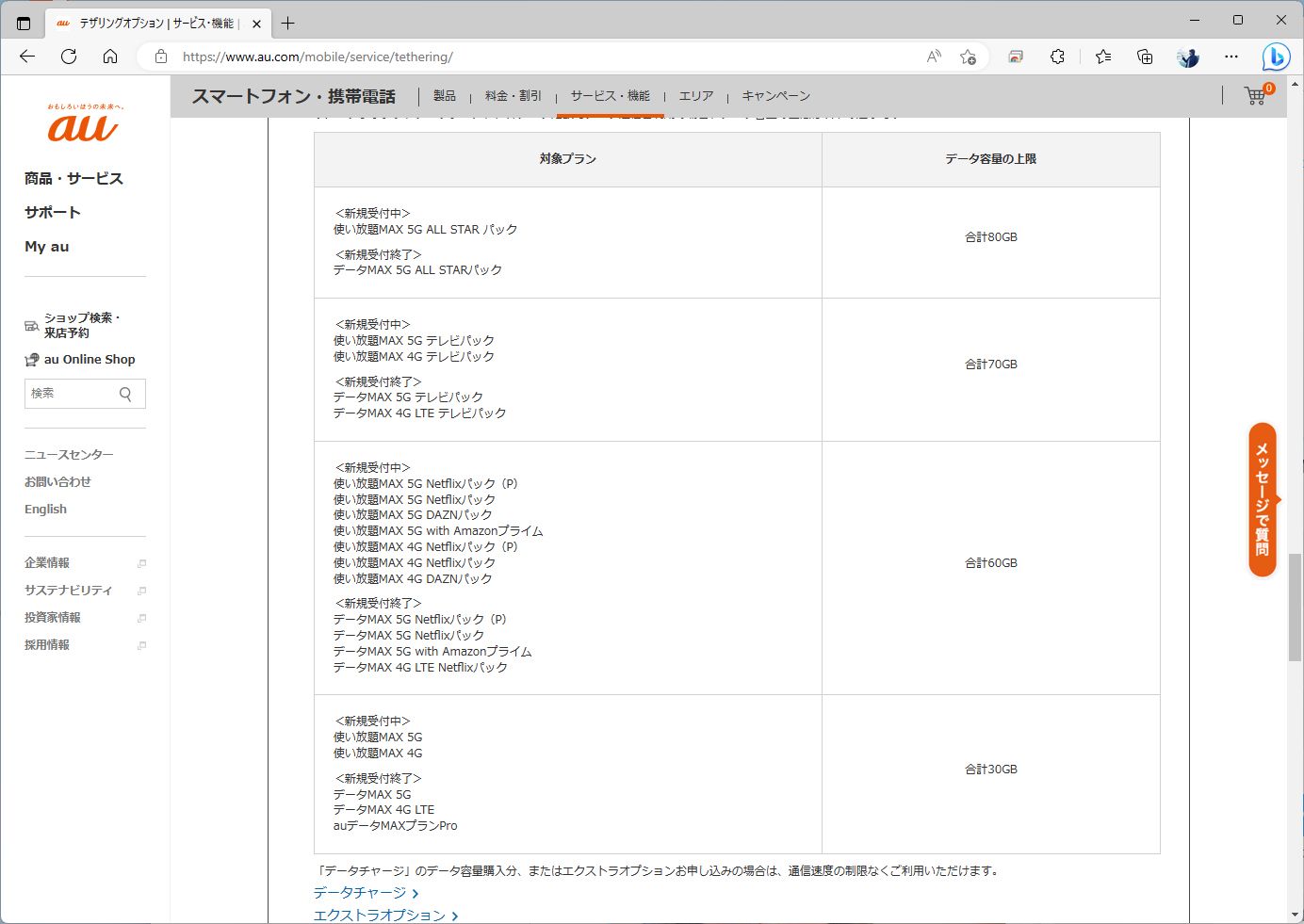1304x924 pixels.
Task: Click auデータMAXプランPro text
Action: (x=396, y=825)
